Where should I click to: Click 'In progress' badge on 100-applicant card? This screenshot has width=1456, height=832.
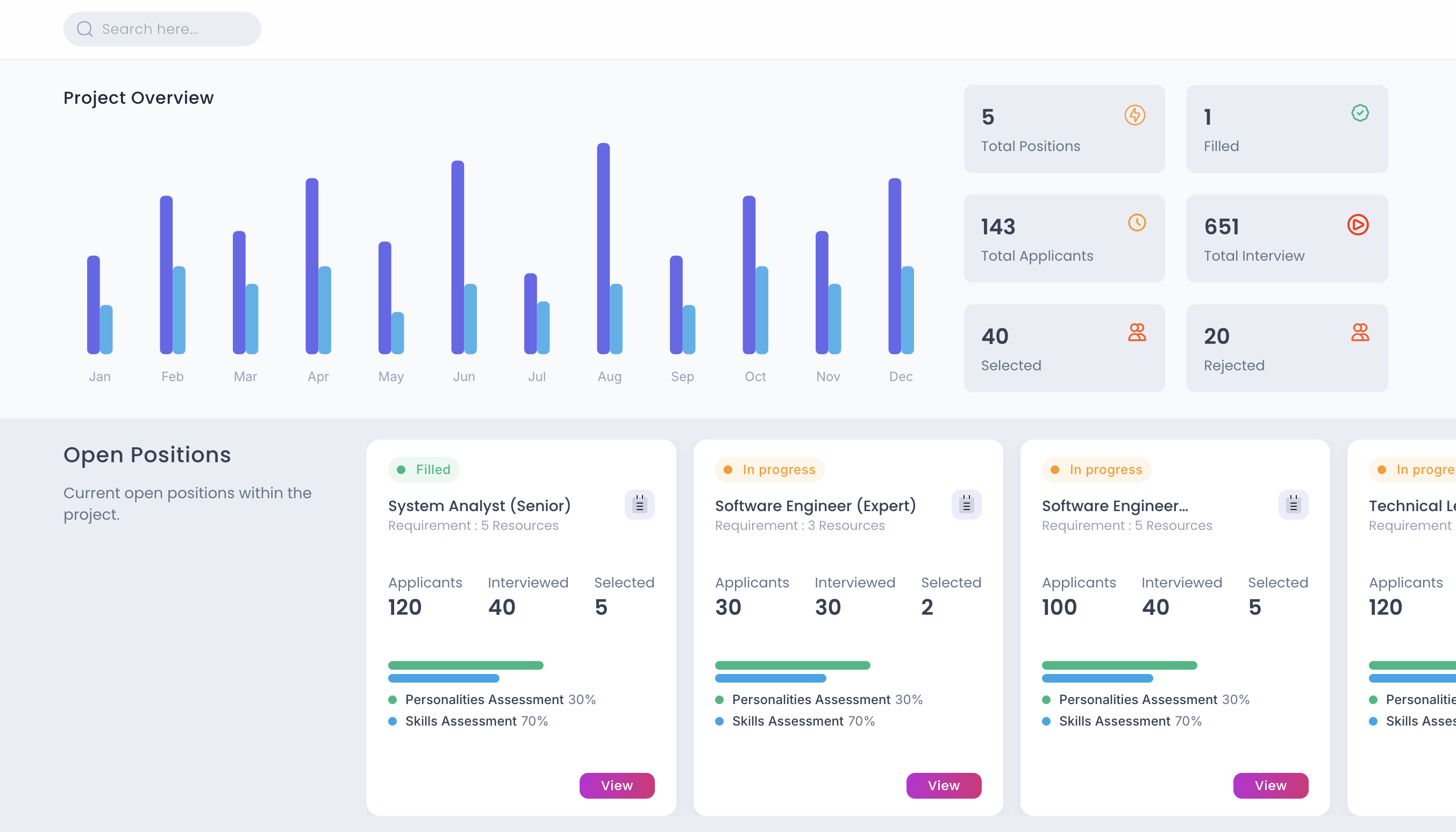[x=1096, y=470]
